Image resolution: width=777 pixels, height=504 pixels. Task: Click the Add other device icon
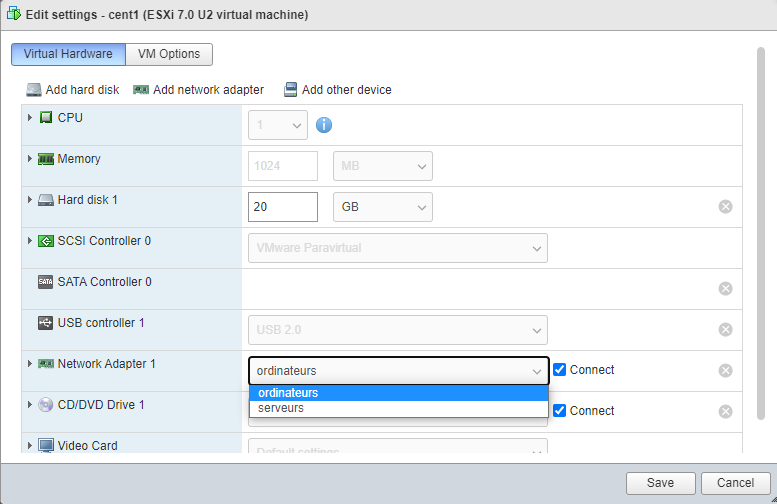[x=290, y=90]
